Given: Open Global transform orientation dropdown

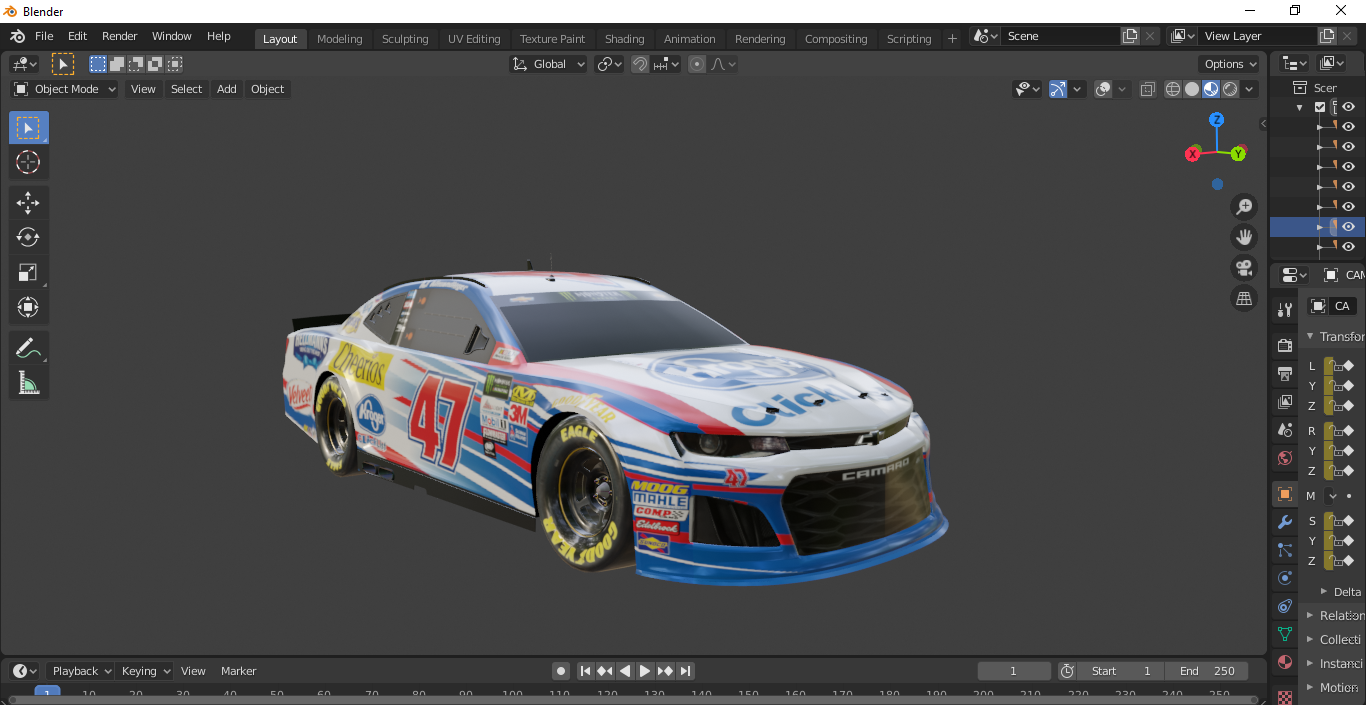Looking at the screenshot, I should click(x=548, y=64).
